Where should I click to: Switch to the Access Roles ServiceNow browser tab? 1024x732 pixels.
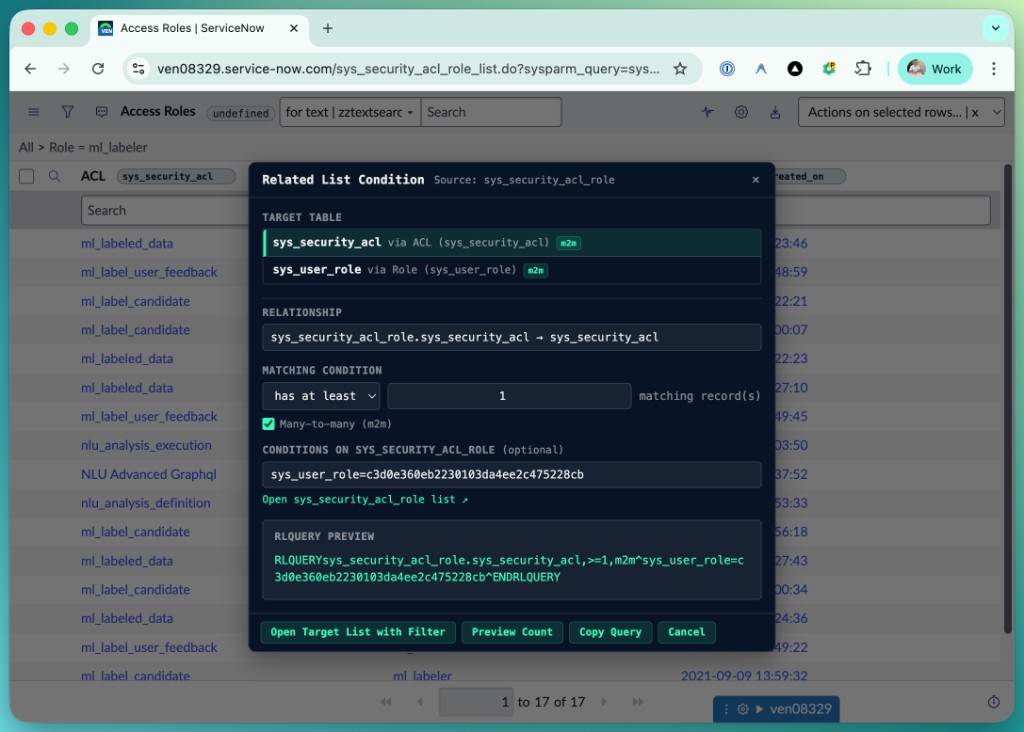click(190, 28)
